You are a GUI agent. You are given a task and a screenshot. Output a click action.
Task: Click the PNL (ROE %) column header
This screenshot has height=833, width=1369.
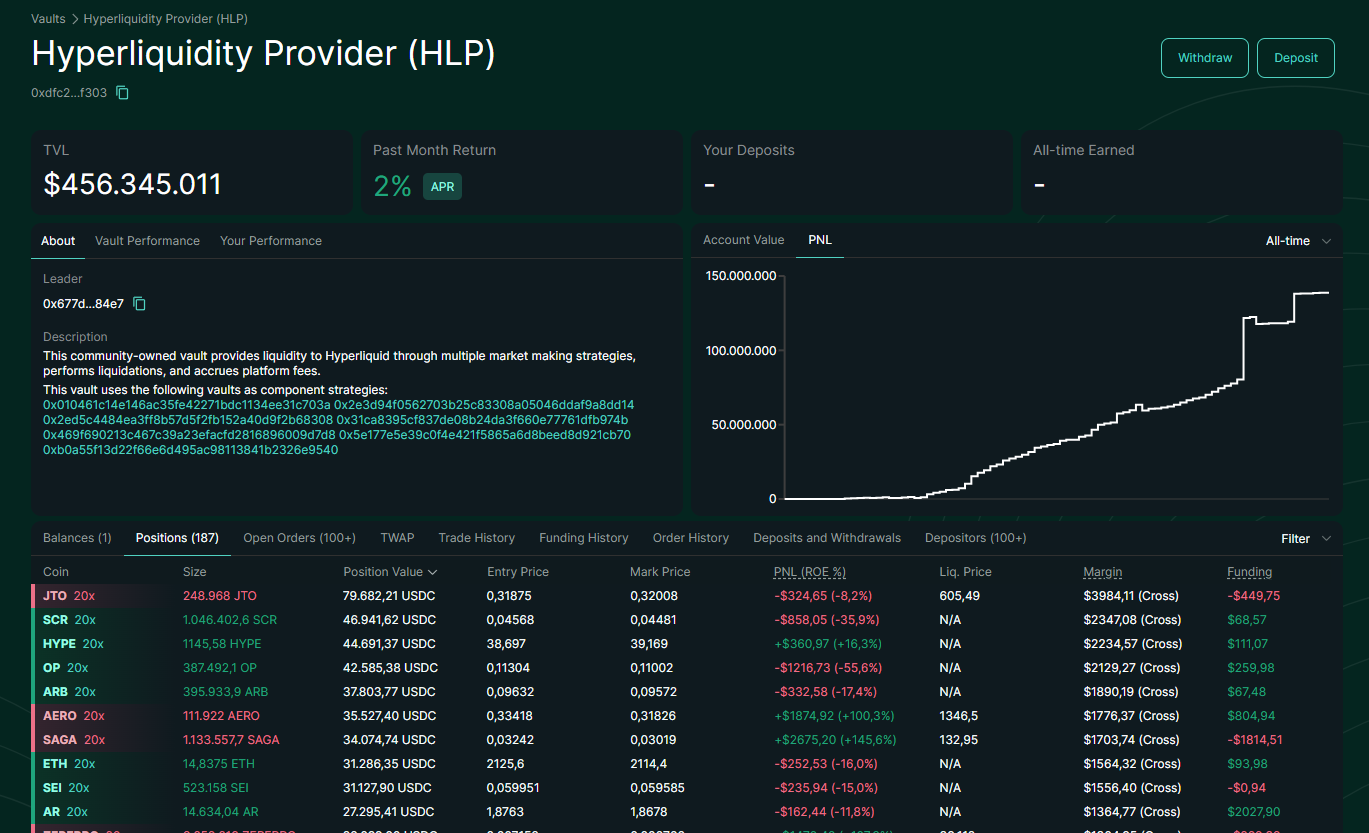(810, 572)
